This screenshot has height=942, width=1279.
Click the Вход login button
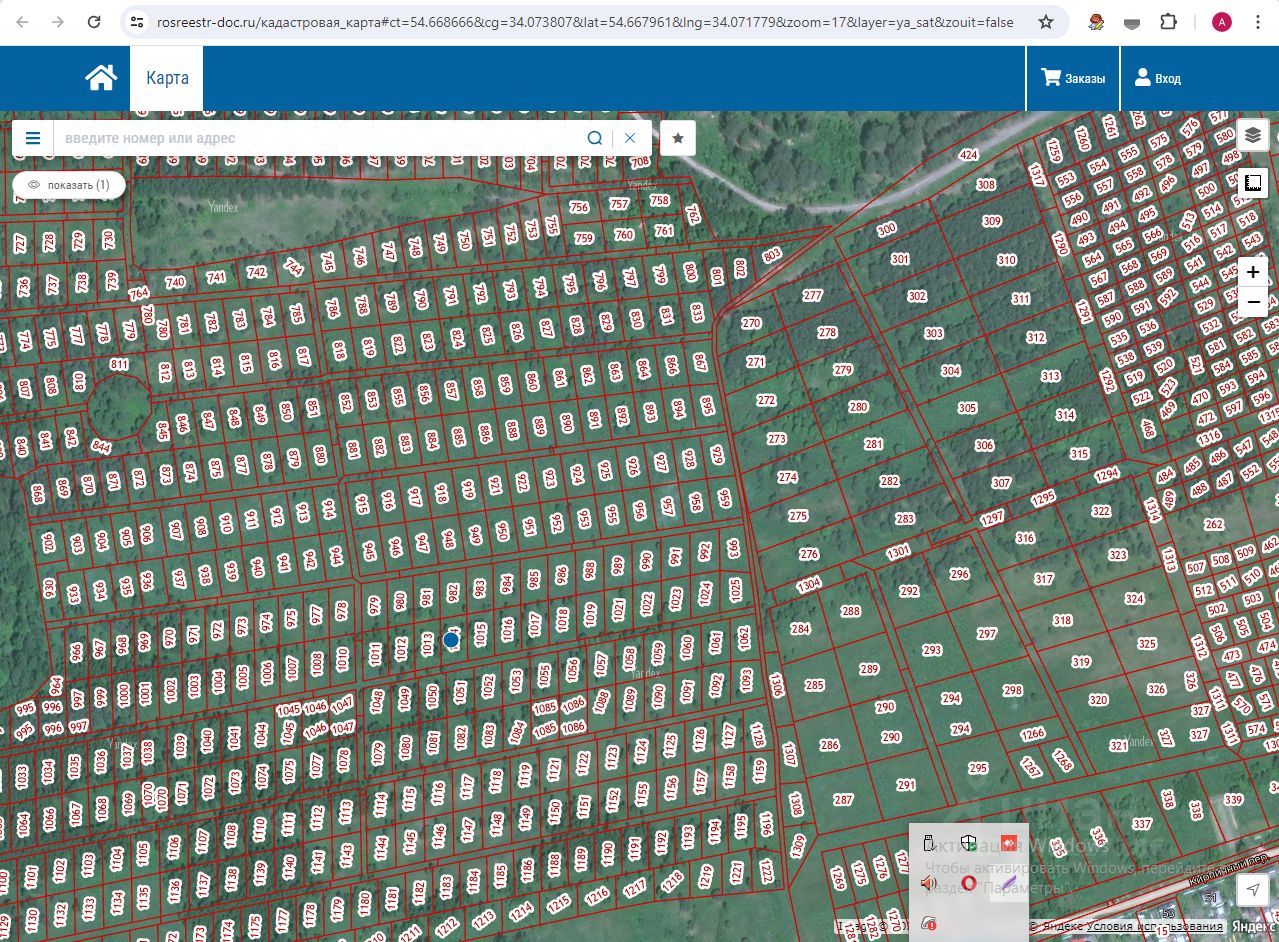[1157, 78]
